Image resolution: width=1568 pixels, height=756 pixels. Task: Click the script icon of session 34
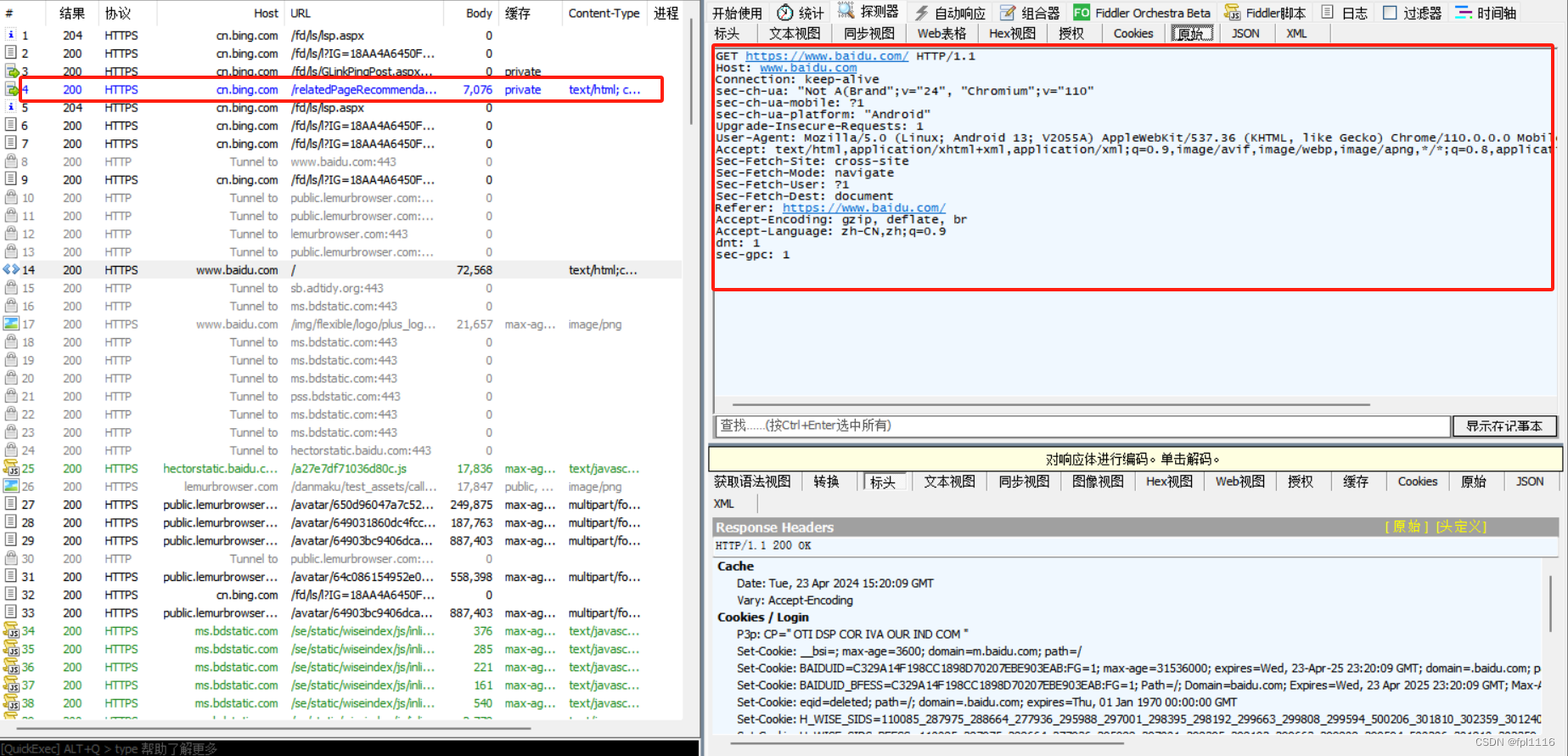[11, 630]
